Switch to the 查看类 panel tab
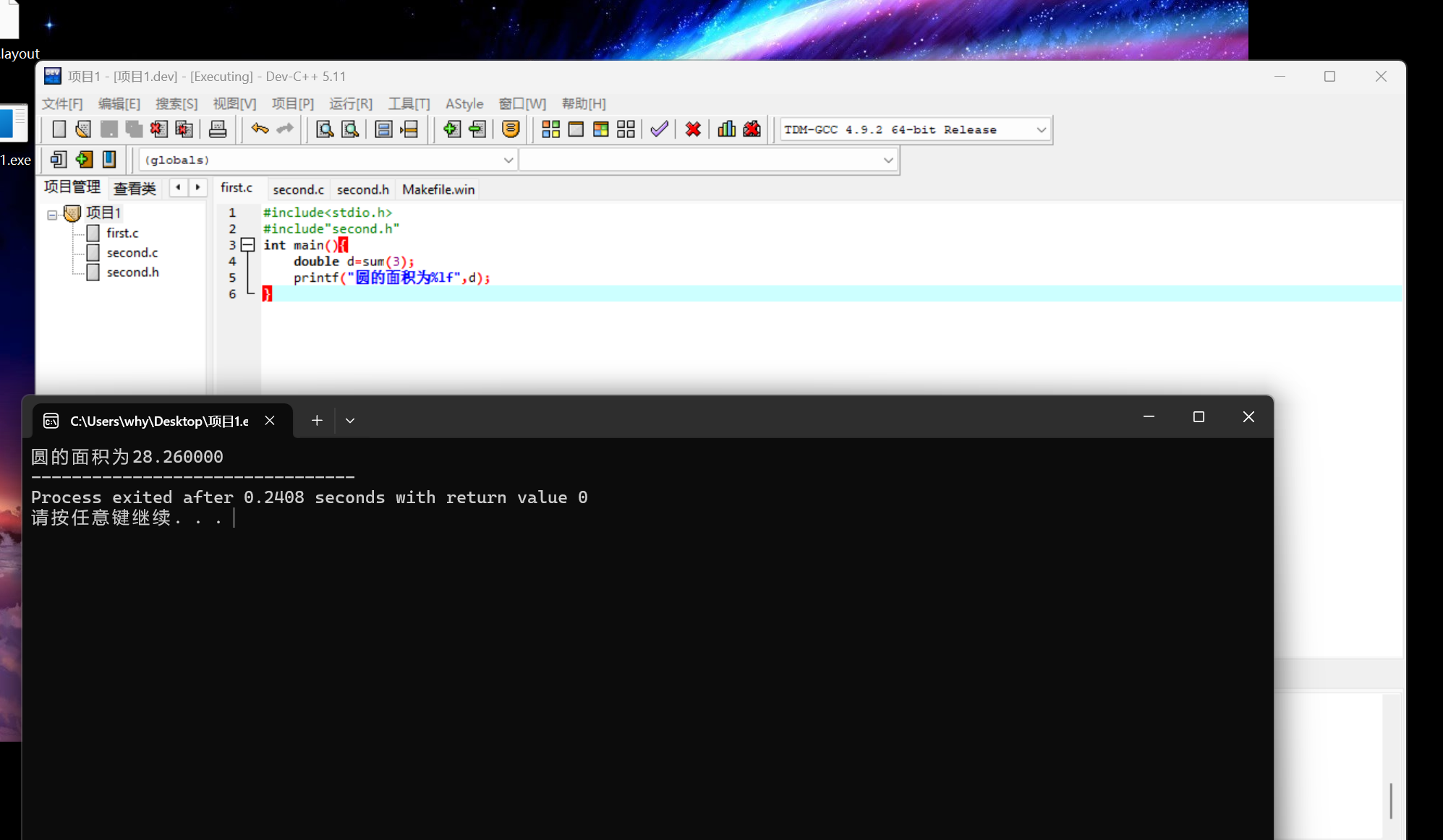The height and width of the screenshot is (840, 1443). pos(135,189)
